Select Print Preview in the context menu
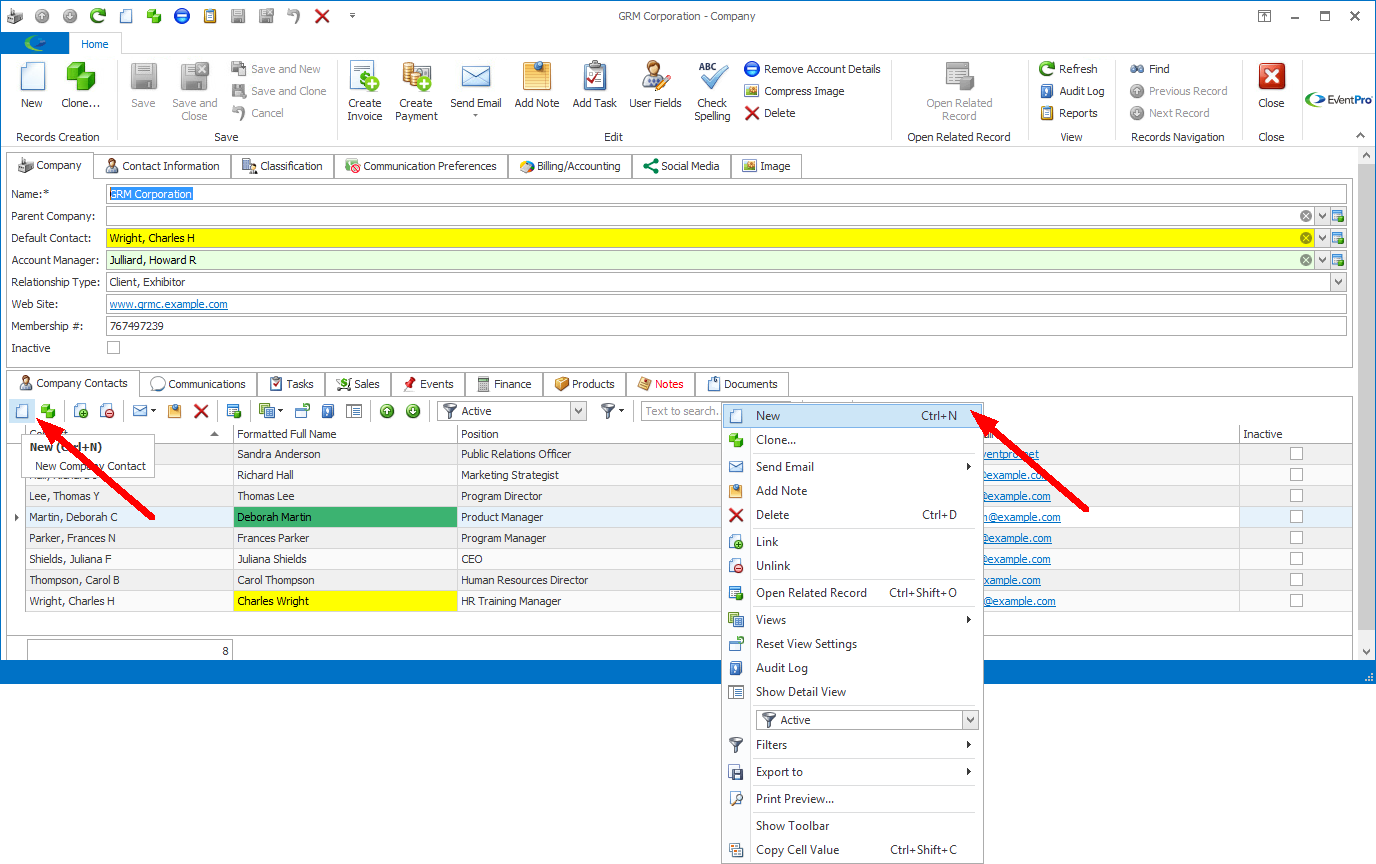The height and width of the screenshot is (864, 1376). 853,799
